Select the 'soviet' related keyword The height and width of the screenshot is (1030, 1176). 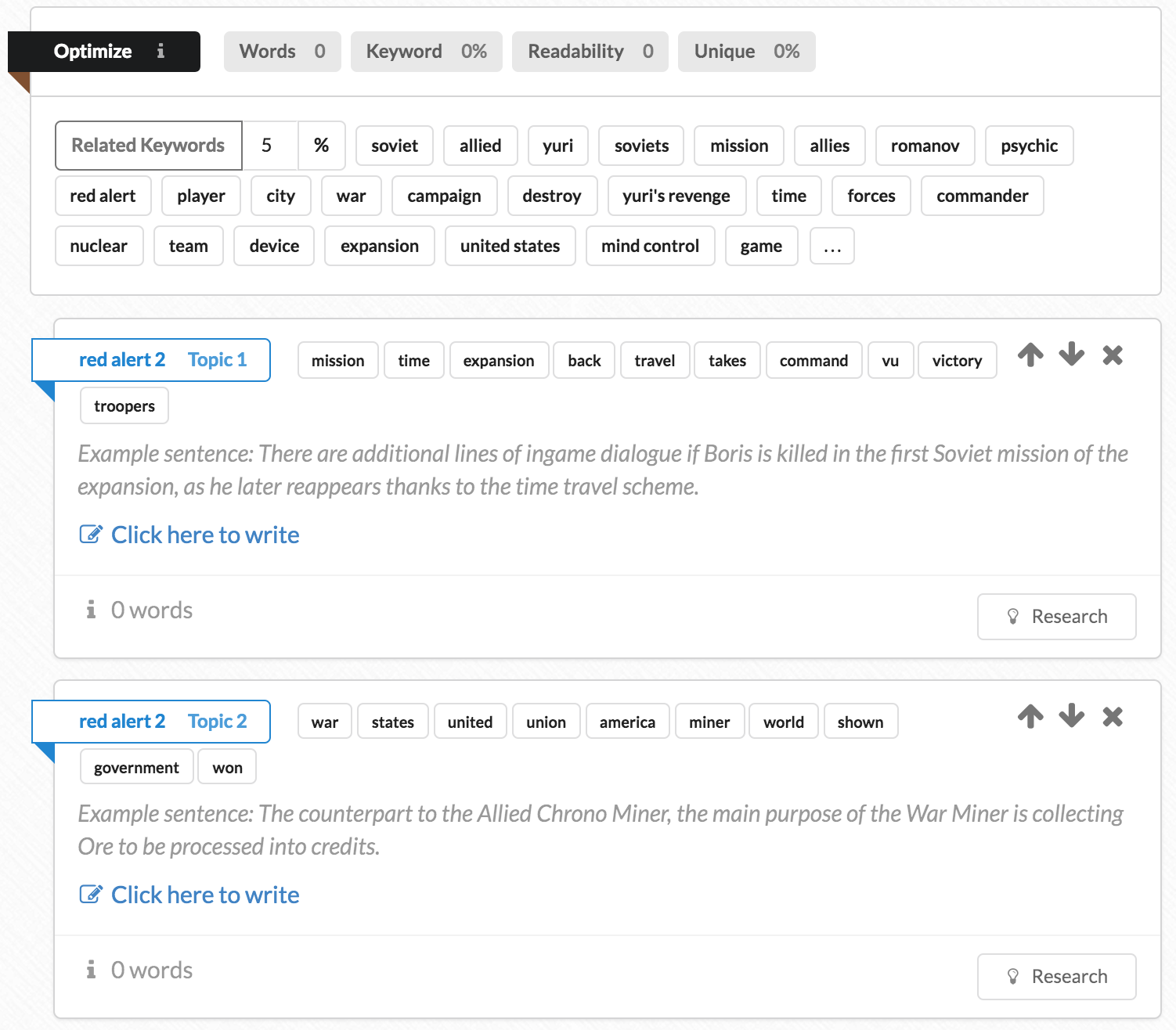(x=395, y=146)
